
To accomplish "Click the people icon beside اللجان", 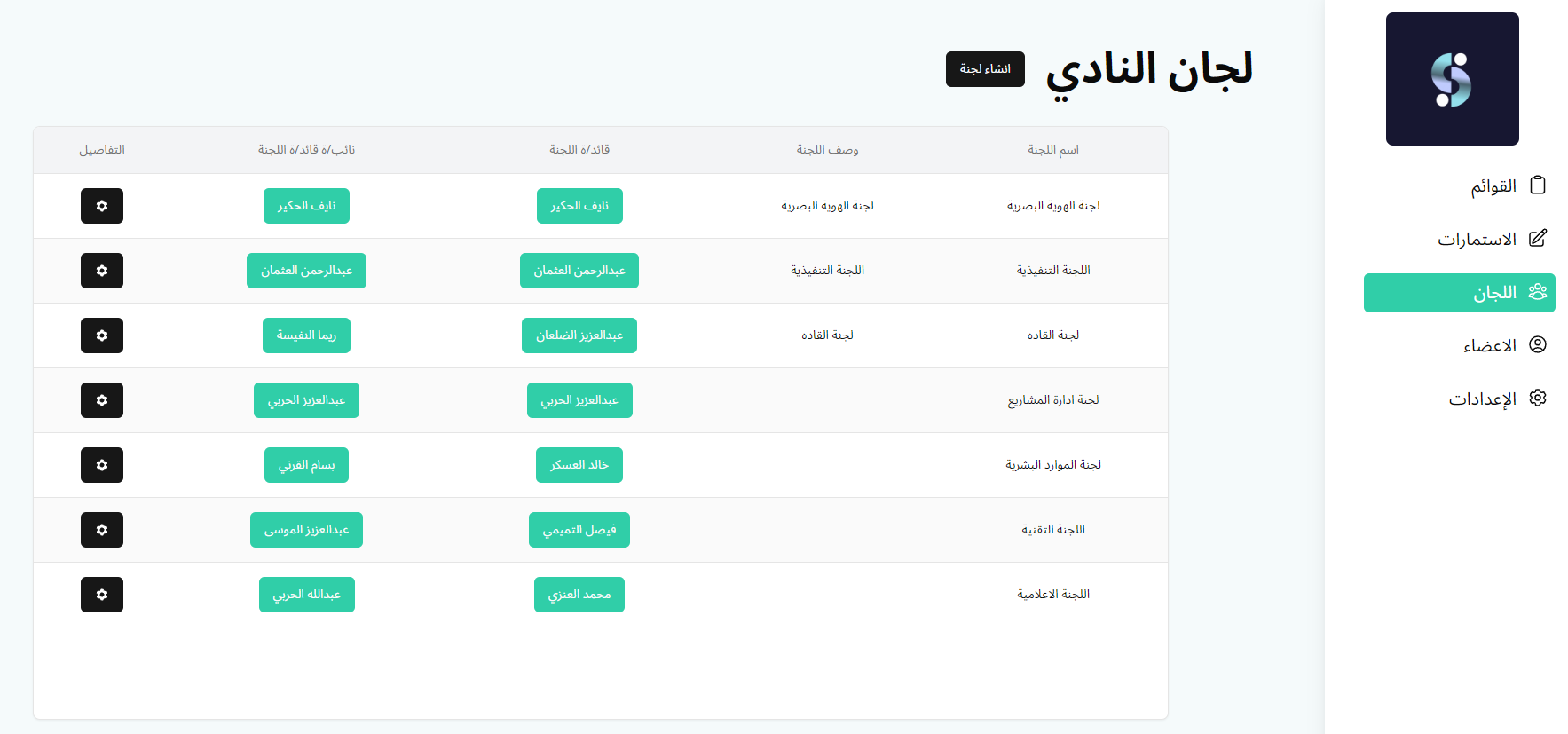I will pos(1538,292).
